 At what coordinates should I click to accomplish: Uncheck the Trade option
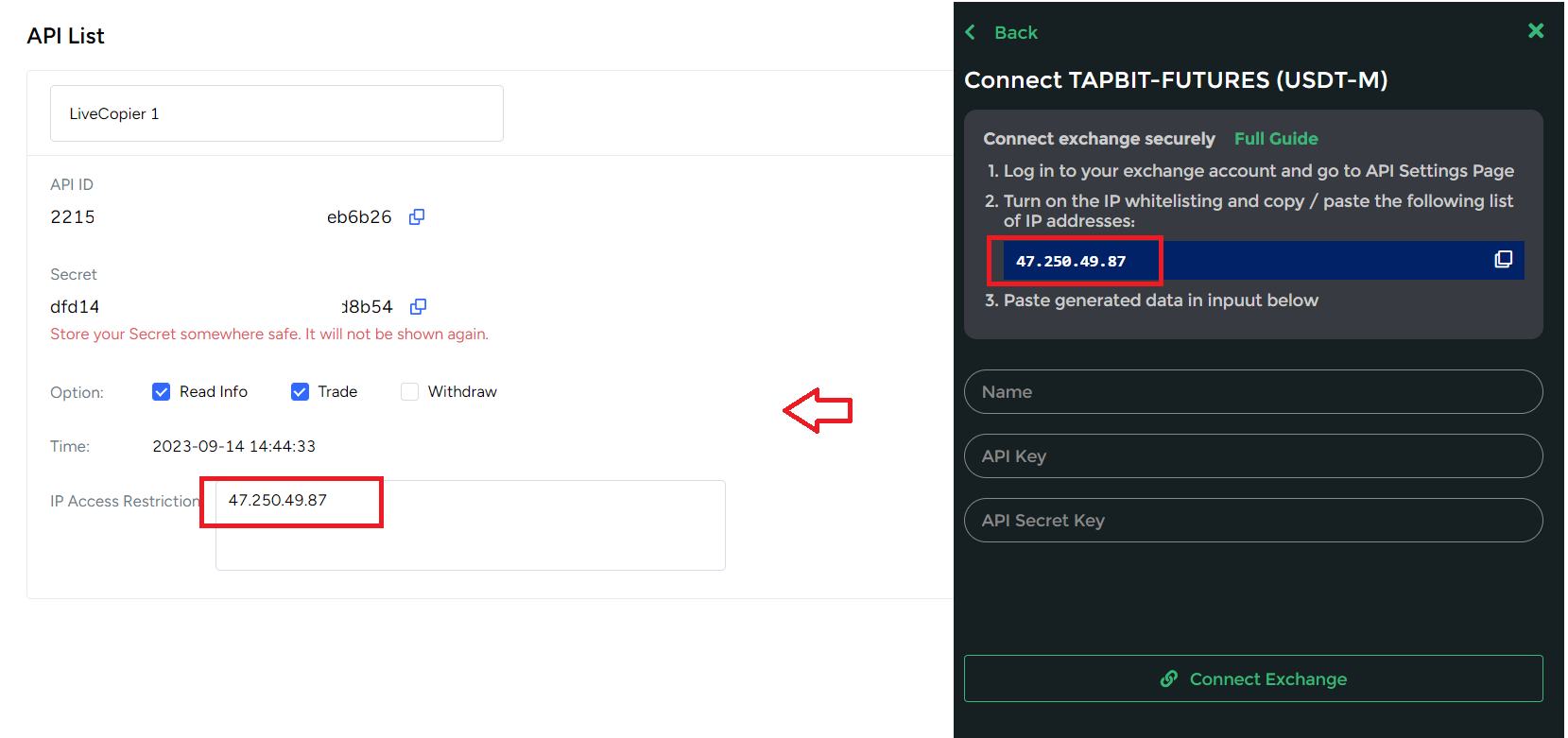(x=300, y=391)
